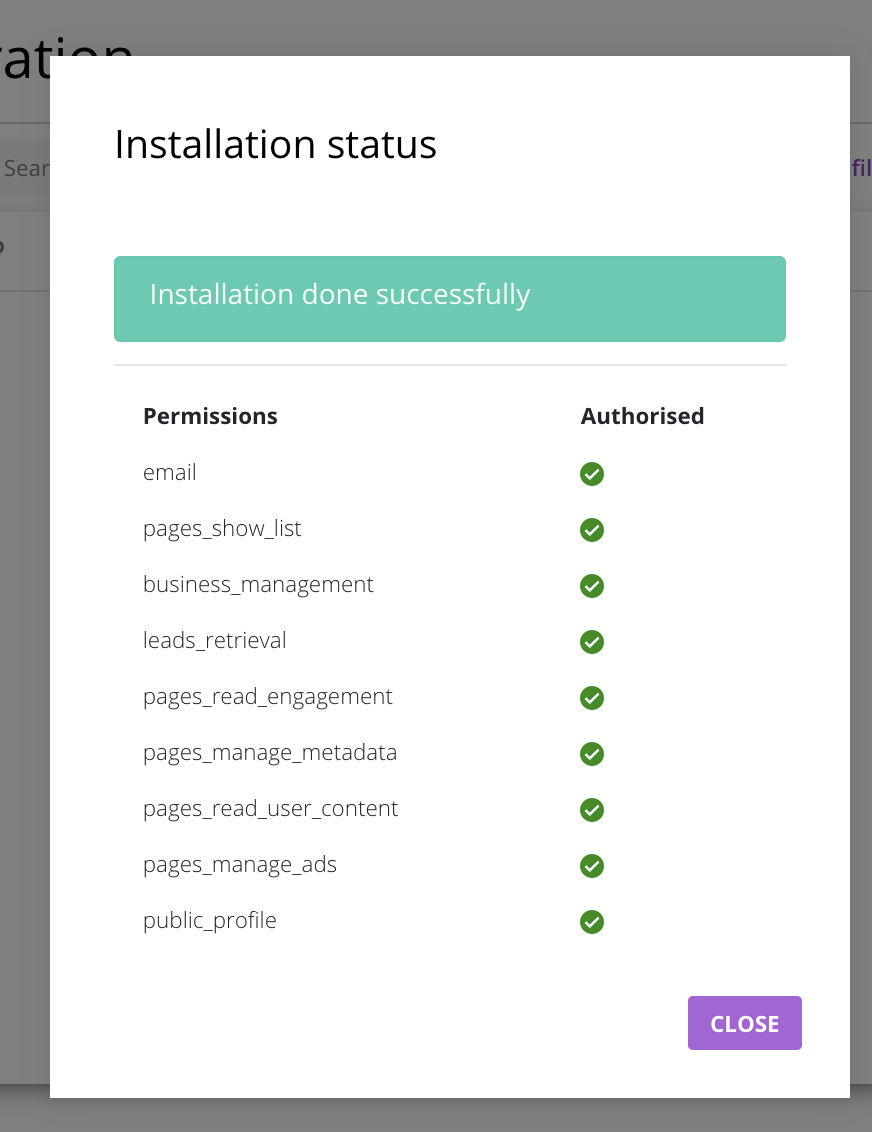Viewport: 872px width, 1132px height.
Task: Click the darkened backdrop outside the dialog
Action: tap(25, 600)
